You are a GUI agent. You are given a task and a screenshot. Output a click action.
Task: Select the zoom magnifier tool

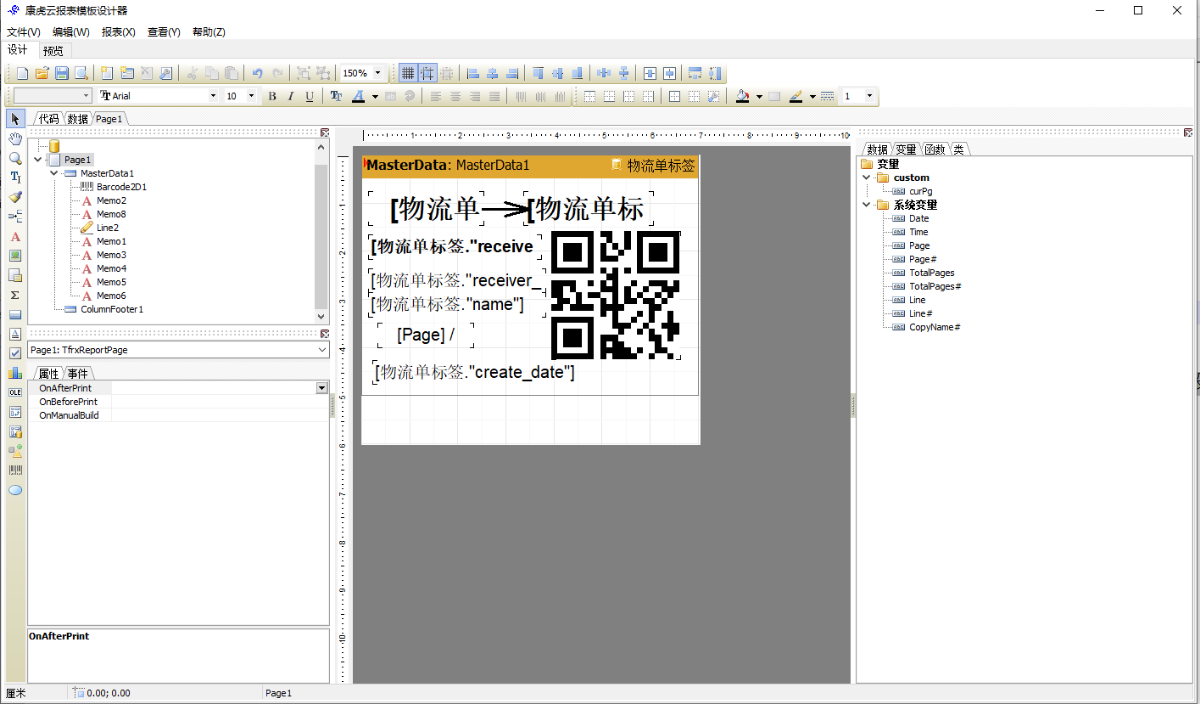coord(15,158)
